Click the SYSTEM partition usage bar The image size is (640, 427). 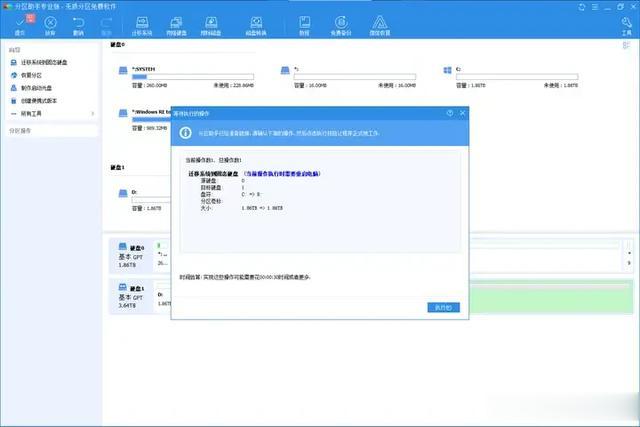[193, 77]
